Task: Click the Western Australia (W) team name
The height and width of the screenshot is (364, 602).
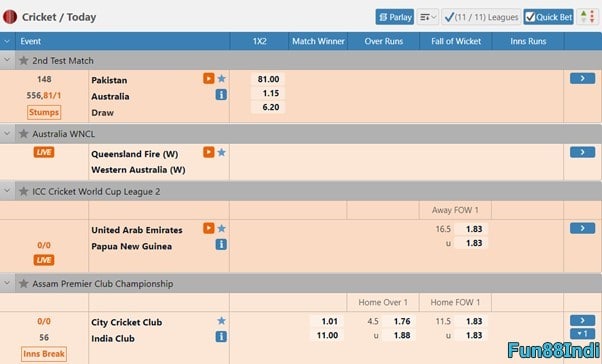Action: click(138, 170)
